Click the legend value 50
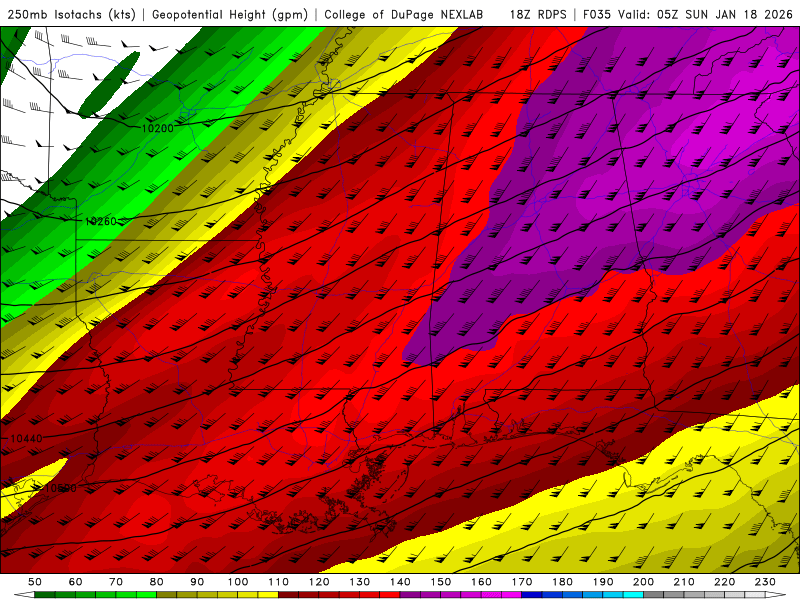The height and width of the screenshot is (600, 800). click(35, 582)
